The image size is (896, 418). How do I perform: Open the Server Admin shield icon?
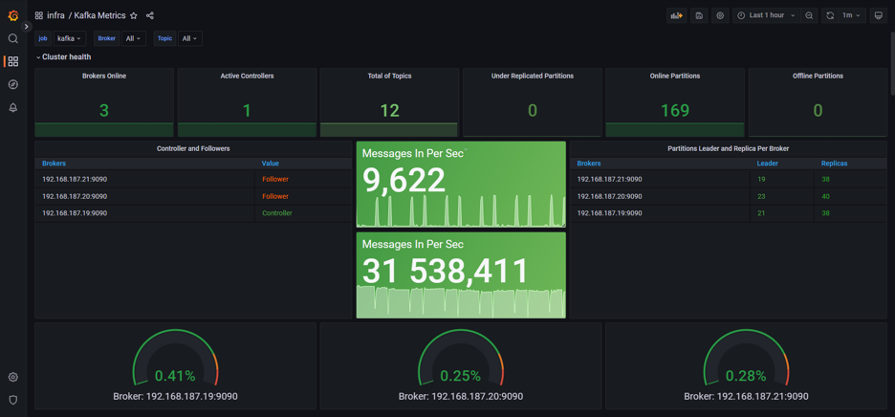tap(13, 400)
